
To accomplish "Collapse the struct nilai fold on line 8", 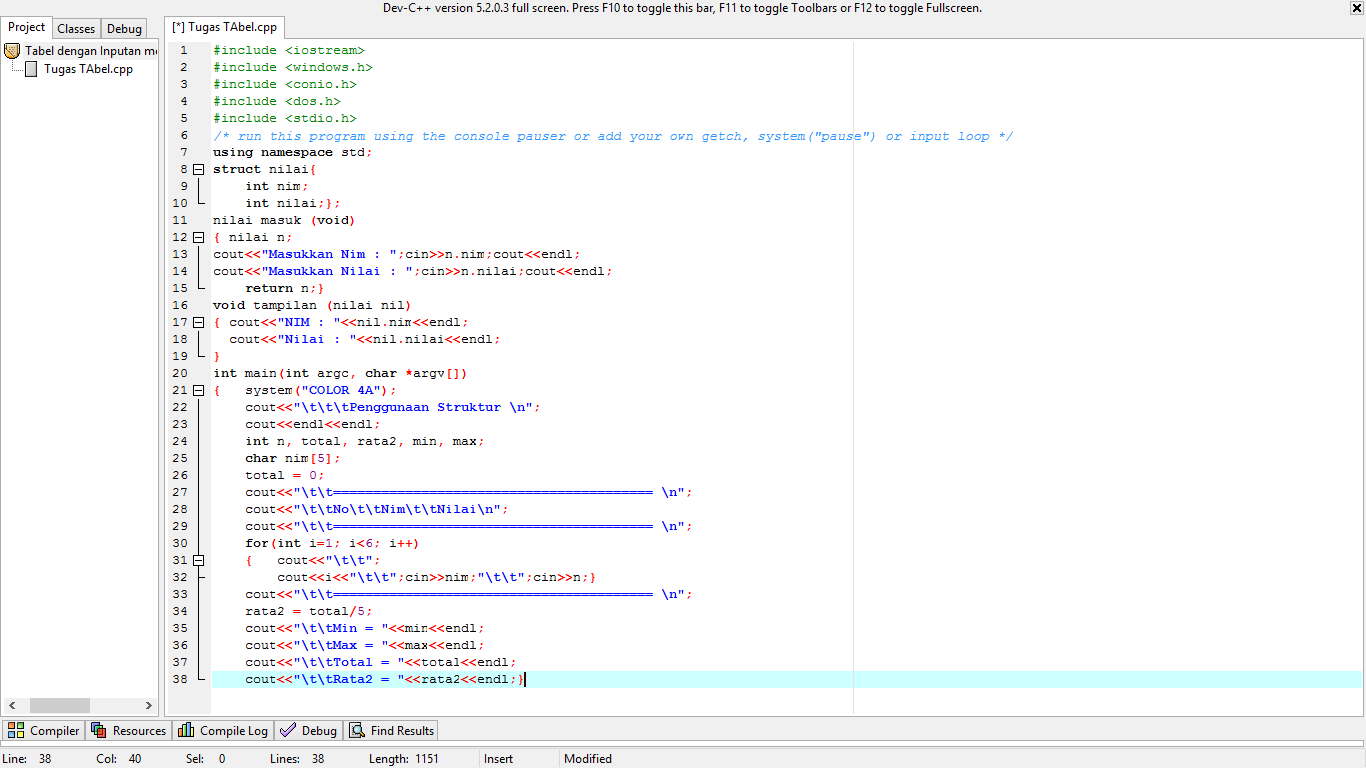I will click(199, 169).
